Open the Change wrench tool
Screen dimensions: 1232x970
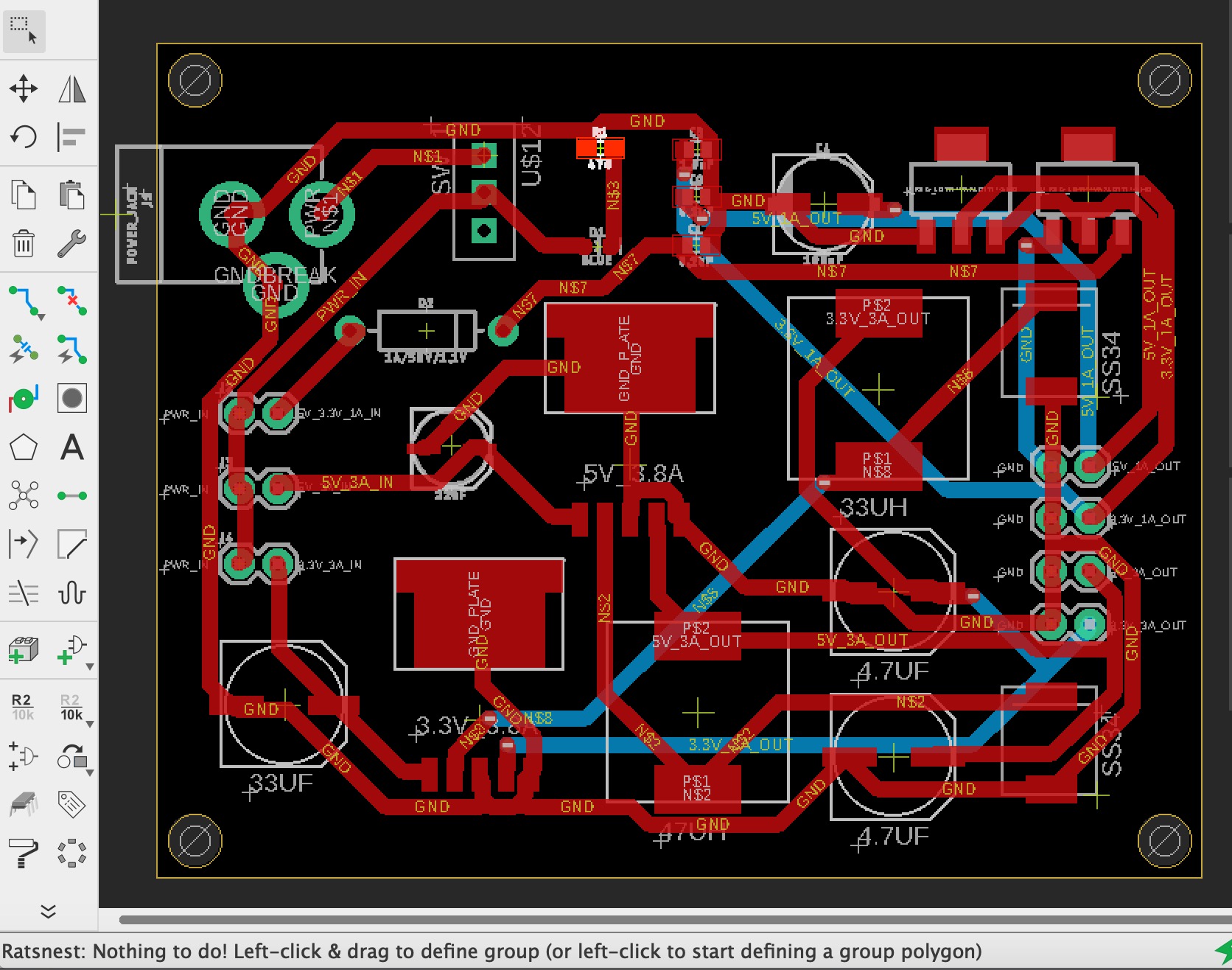tap(71, 242)
